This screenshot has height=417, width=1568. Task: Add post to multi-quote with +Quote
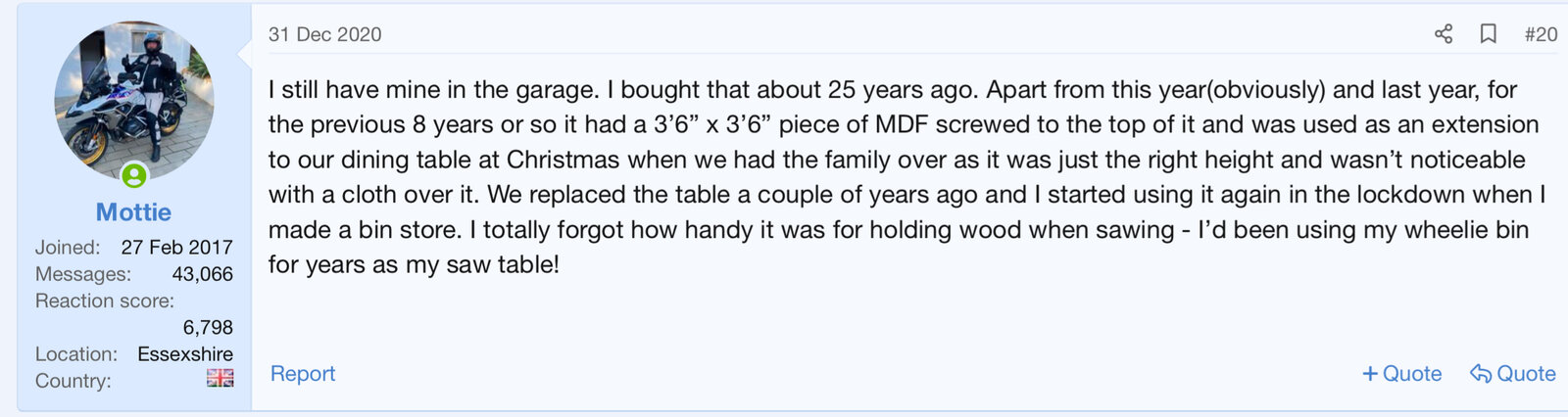click(x=1402, y=374)
